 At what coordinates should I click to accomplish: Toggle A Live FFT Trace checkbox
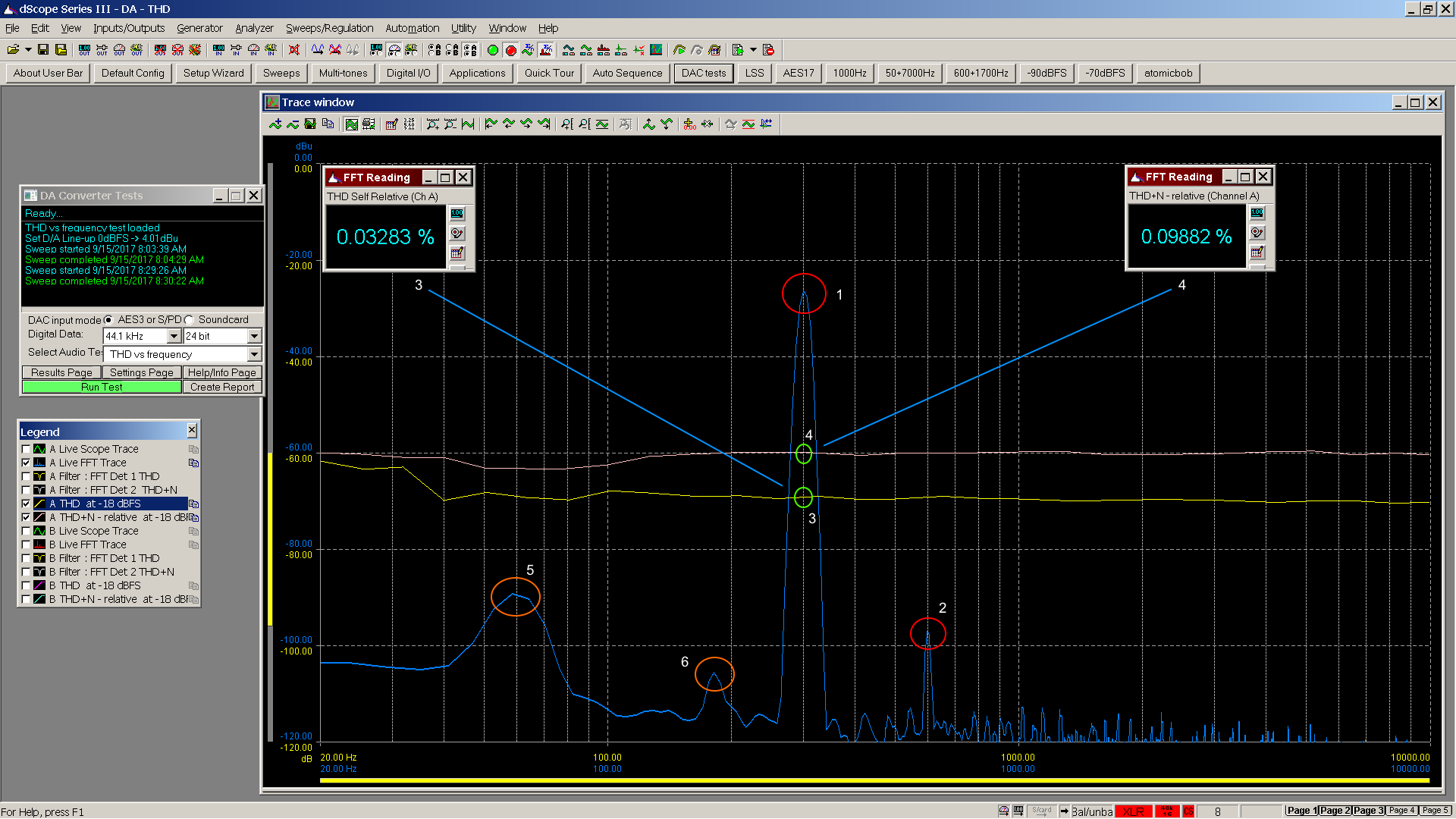[27, 463]
